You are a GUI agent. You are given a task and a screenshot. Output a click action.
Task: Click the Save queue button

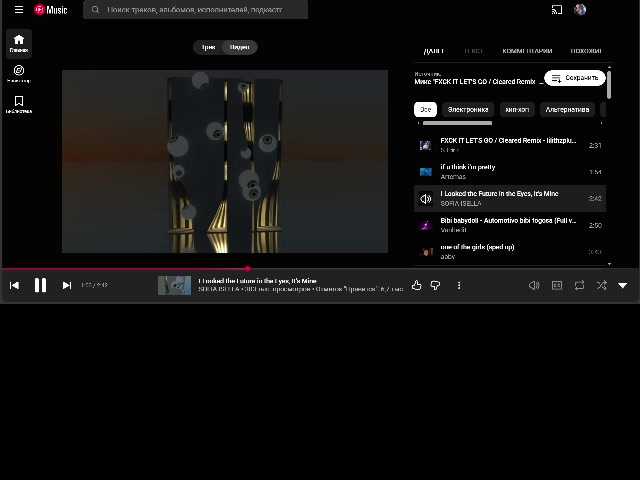575,78
